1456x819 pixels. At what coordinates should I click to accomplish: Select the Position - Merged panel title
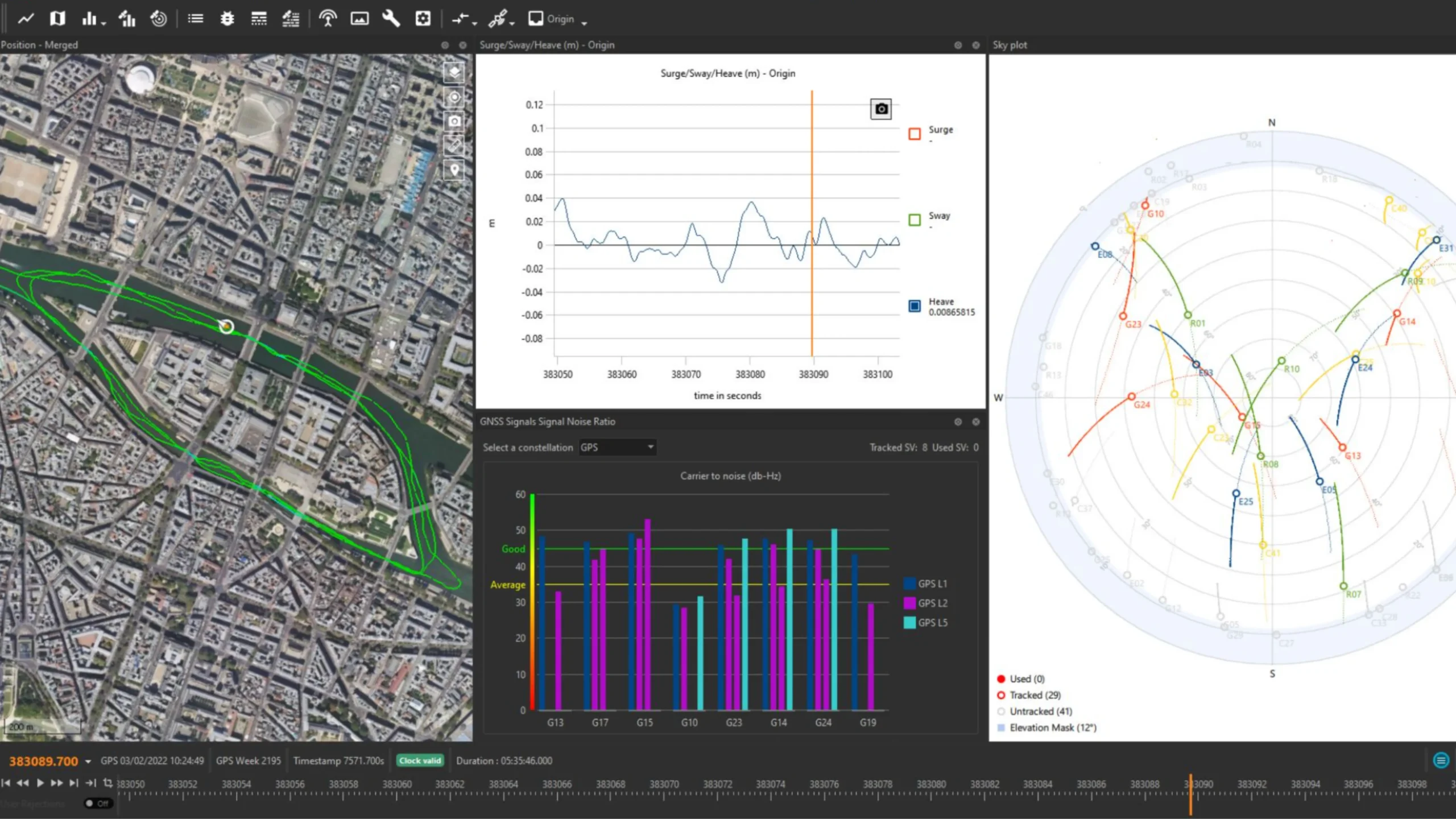click(39, 45)
